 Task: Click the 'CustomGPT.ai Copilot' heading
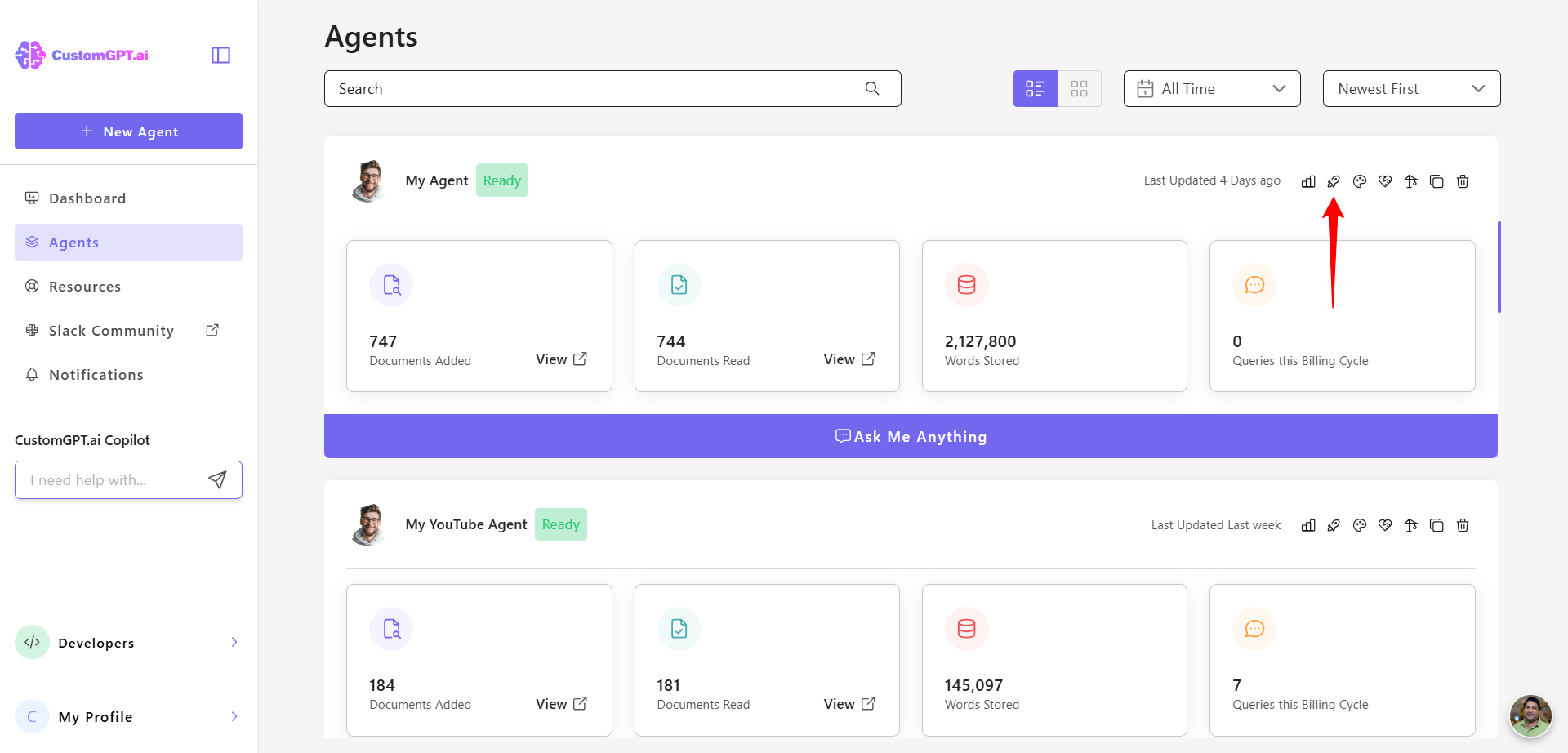[82, 440]
